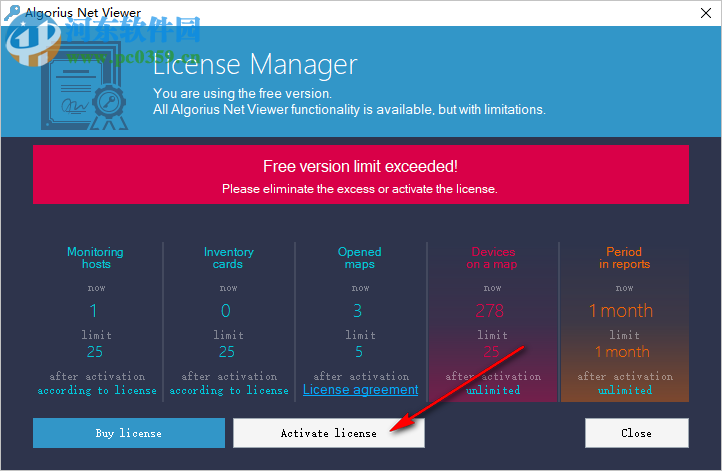Click 'unlimited' under Devices on a map
This screenshot has height=471, width=722.
click(493, 390)
